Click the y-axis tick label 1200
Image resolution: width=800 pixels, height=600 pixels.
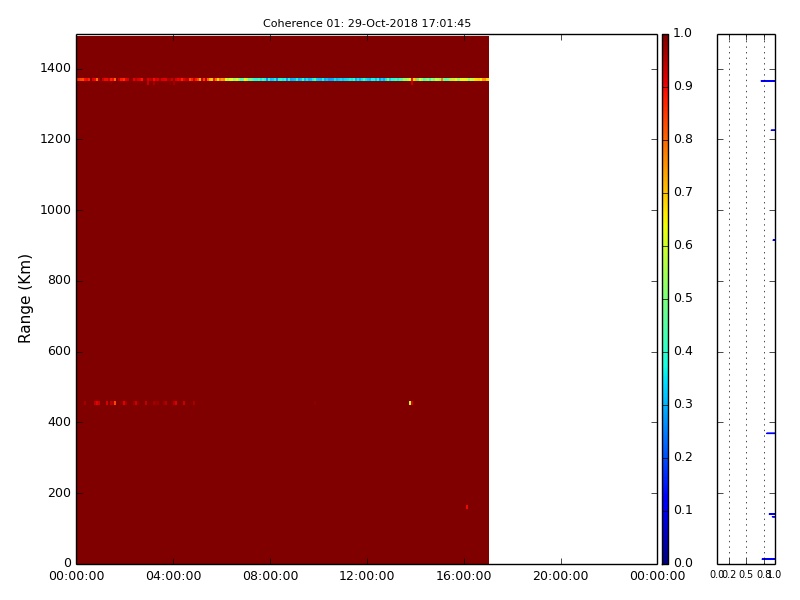click(x=56, y=139)
